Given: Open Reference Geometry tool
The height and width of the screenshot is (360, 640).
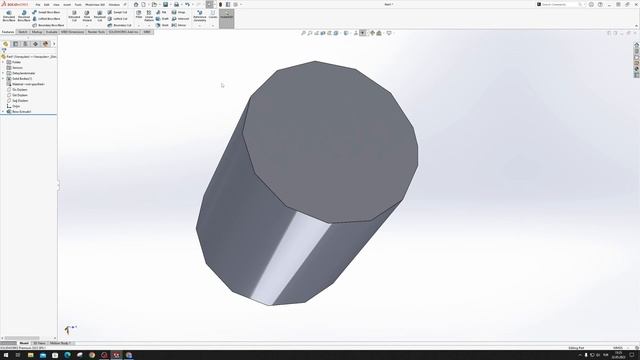Looking at the screenshot, I should [x=200, y=16].
